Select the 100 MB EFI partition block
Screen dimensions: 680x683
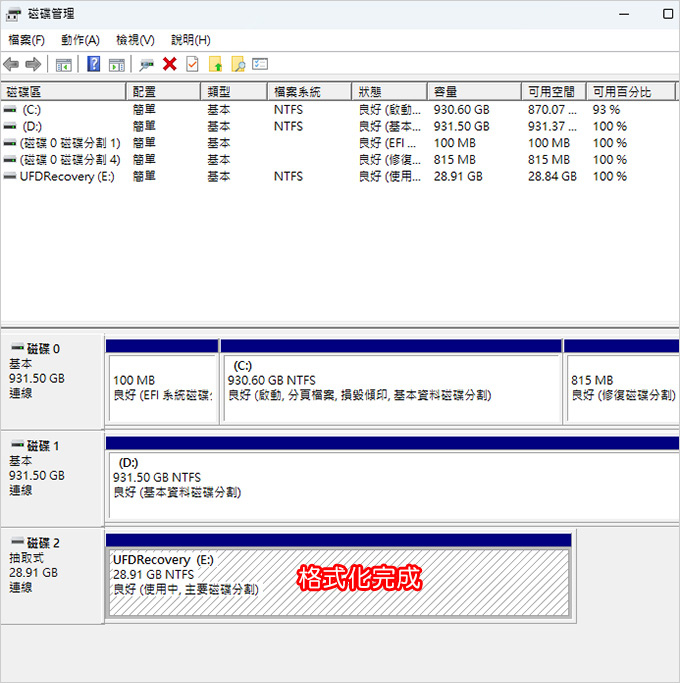point(162,388)
